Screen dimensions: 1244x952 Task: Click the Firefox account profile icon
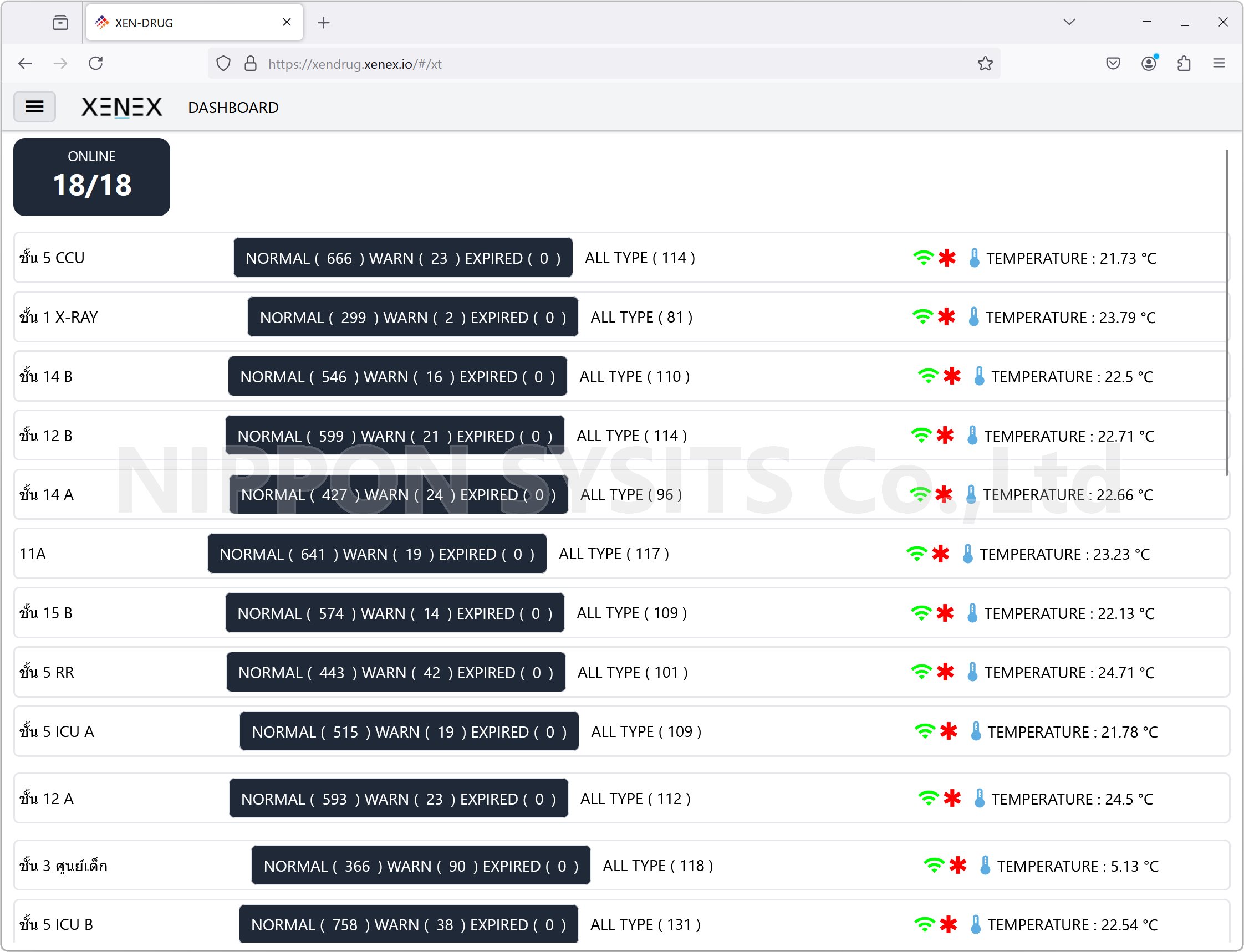1149,64
